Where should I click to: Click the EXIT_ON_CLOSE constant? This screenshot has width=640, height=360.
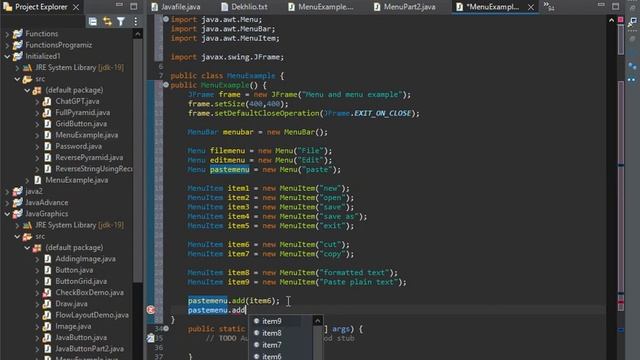tap(382, 113)
